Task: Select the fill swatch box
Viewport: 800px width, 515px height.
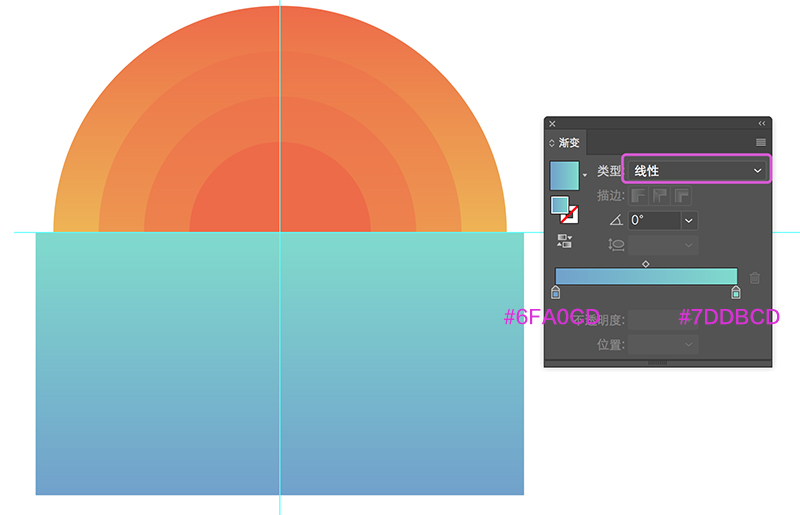Action: [560, 205]
